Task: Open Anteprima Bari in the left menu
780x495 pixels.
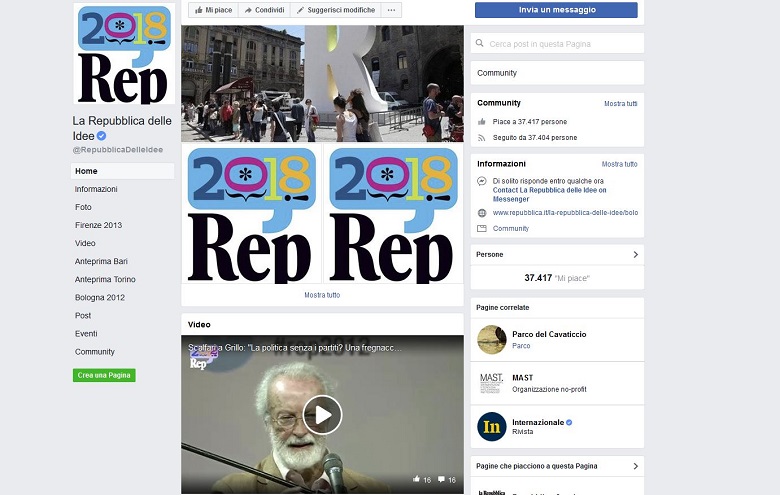Action: coord(101,261)
